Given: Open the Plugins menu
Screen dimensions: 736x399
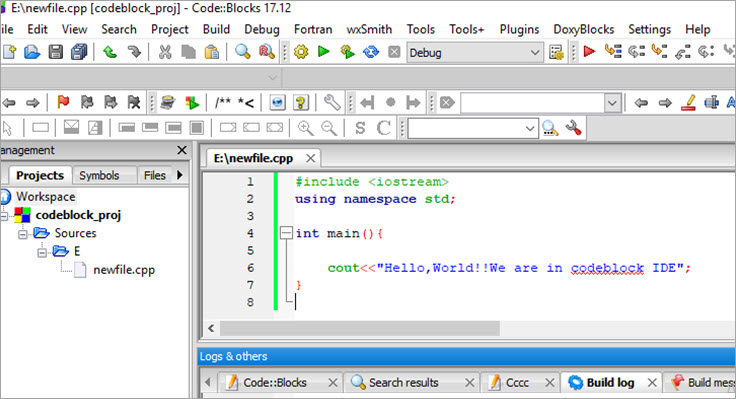Looking at the screenshot, I should tap(519, 29).
